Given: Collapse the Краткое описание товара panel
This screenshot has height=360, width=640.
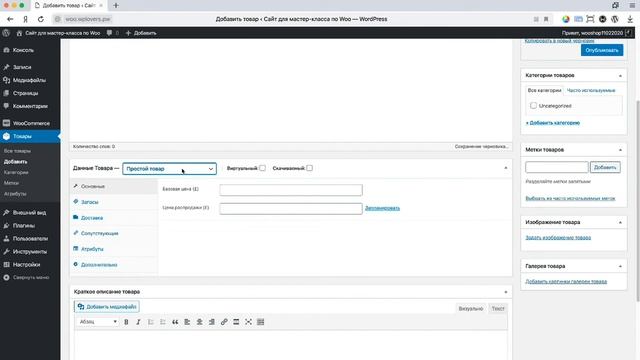Looking at the screenshot, I should click(506, 292).
